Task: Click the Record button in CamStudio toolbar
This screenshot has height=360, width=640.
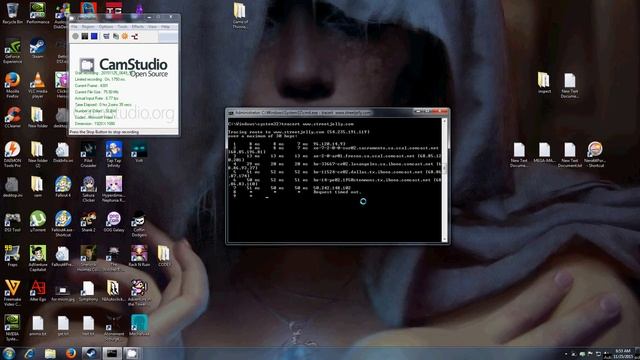Action: pos(76,36)
